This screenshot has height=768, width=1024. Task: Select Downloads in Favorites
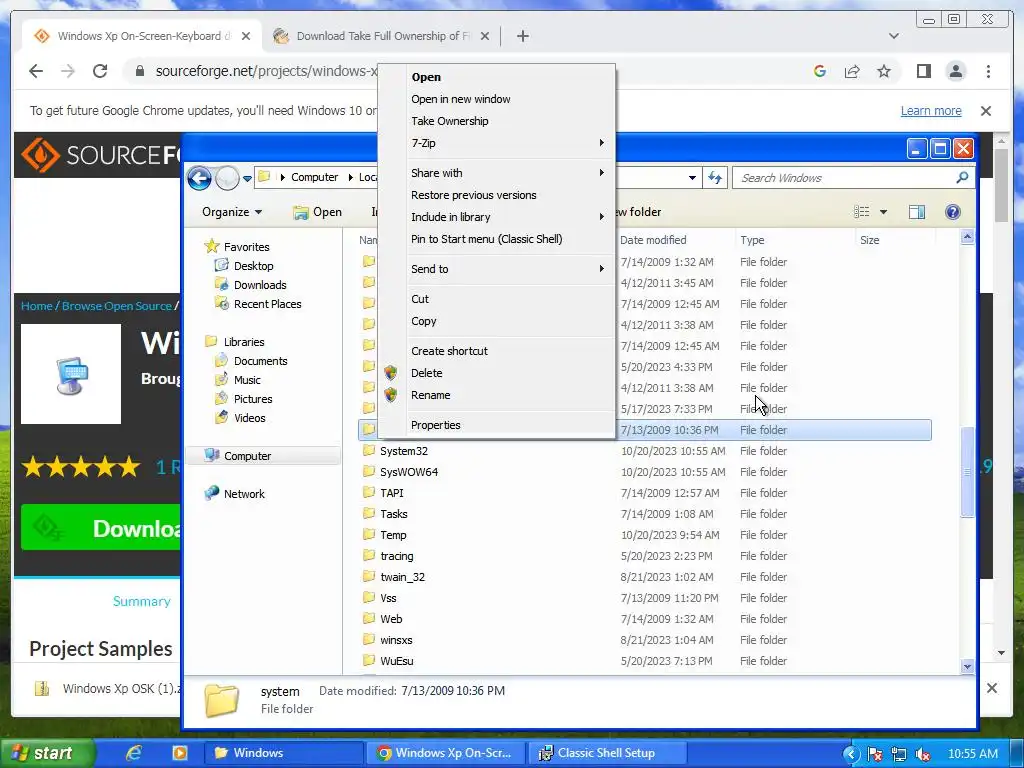[x=260, y=285]
